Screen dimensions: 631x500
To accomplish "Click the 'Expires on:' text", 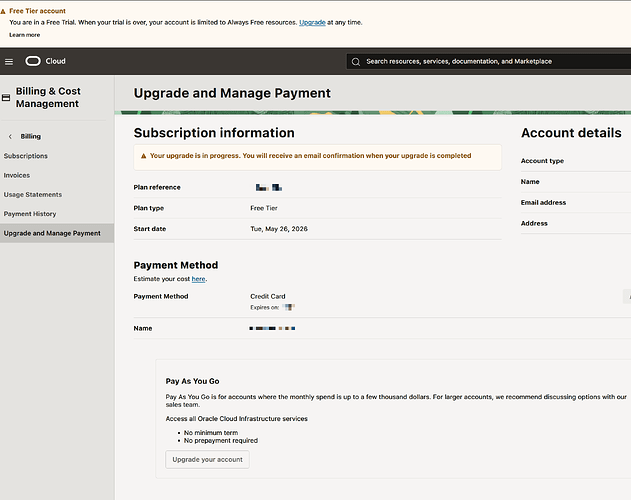I will point(264,308).
